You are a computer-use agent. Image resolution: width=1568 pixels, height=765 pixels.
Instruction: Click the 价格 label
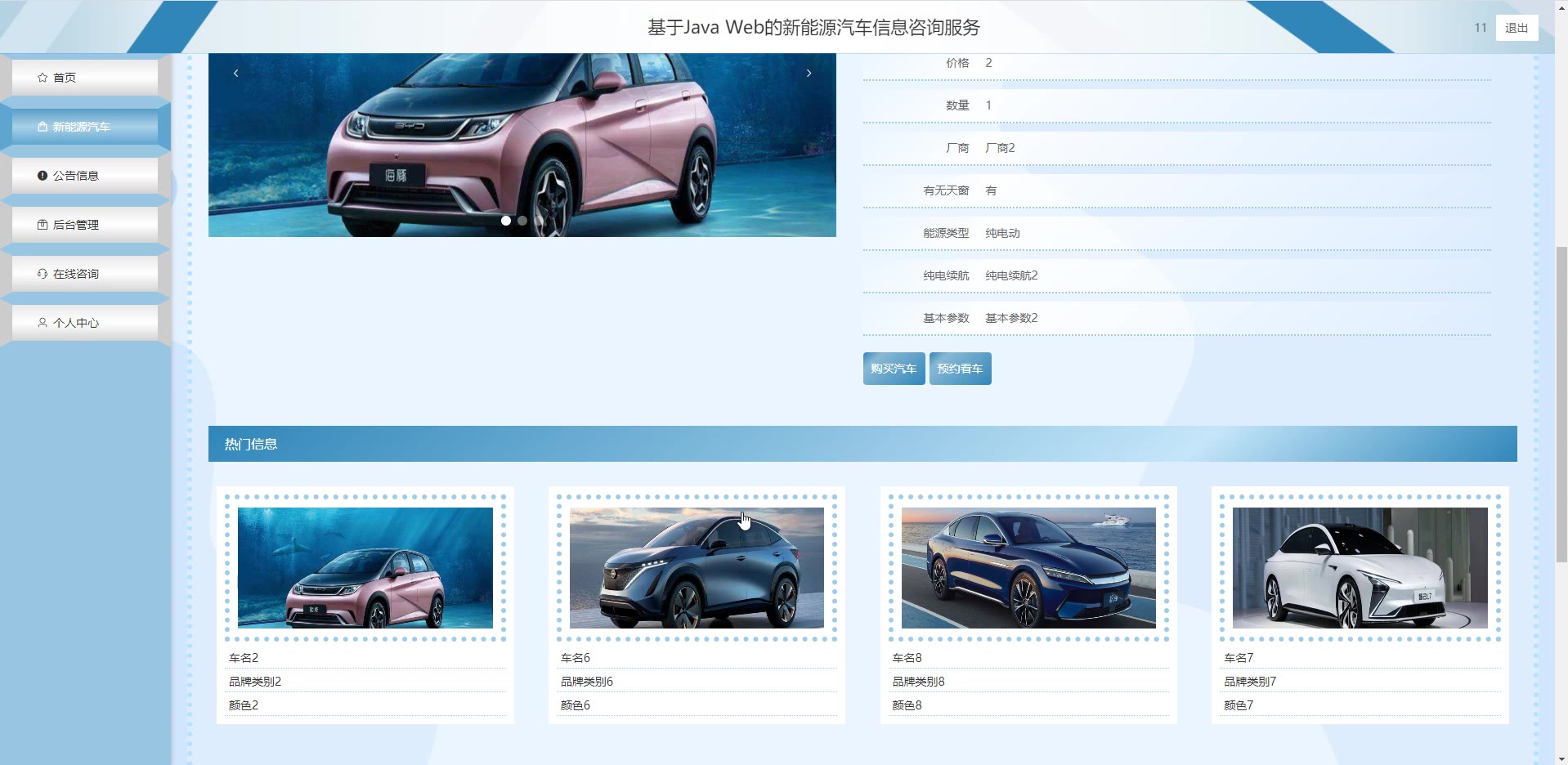(x=957, y=63)
